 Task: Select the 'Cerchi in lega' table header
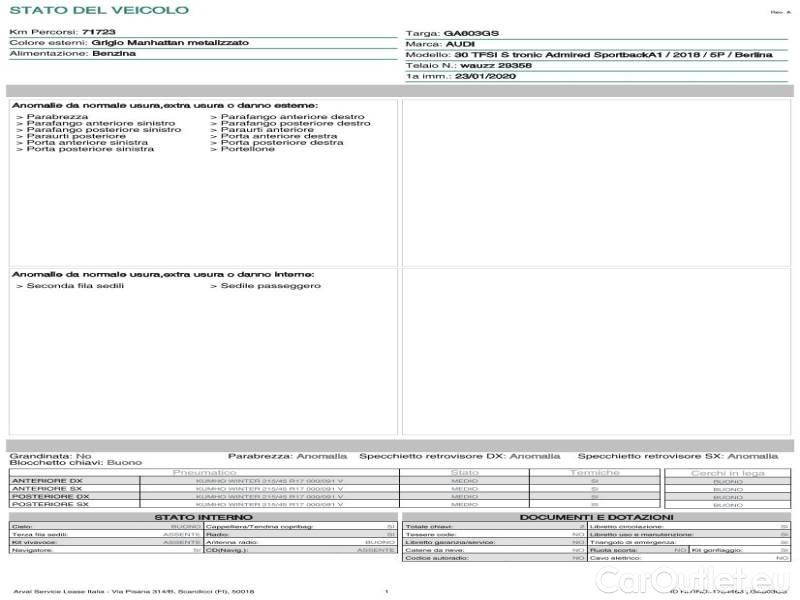pyautogui.click(x=728, y=473)
